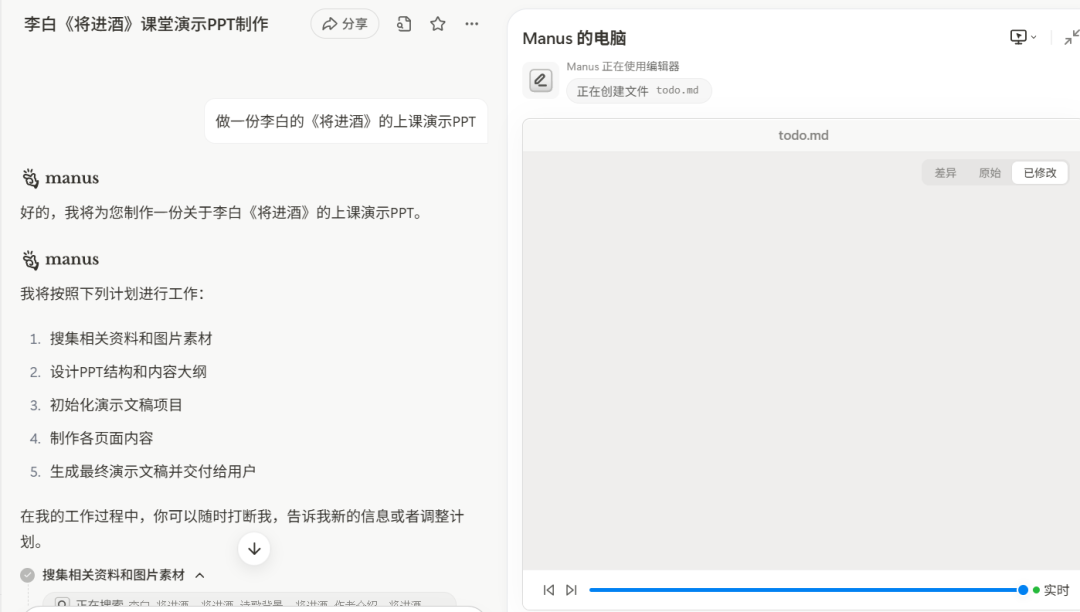The width and height of the screenshot is (1080, 612).
Task: Click the file export icon beside 分享
Action: point(403,23)
